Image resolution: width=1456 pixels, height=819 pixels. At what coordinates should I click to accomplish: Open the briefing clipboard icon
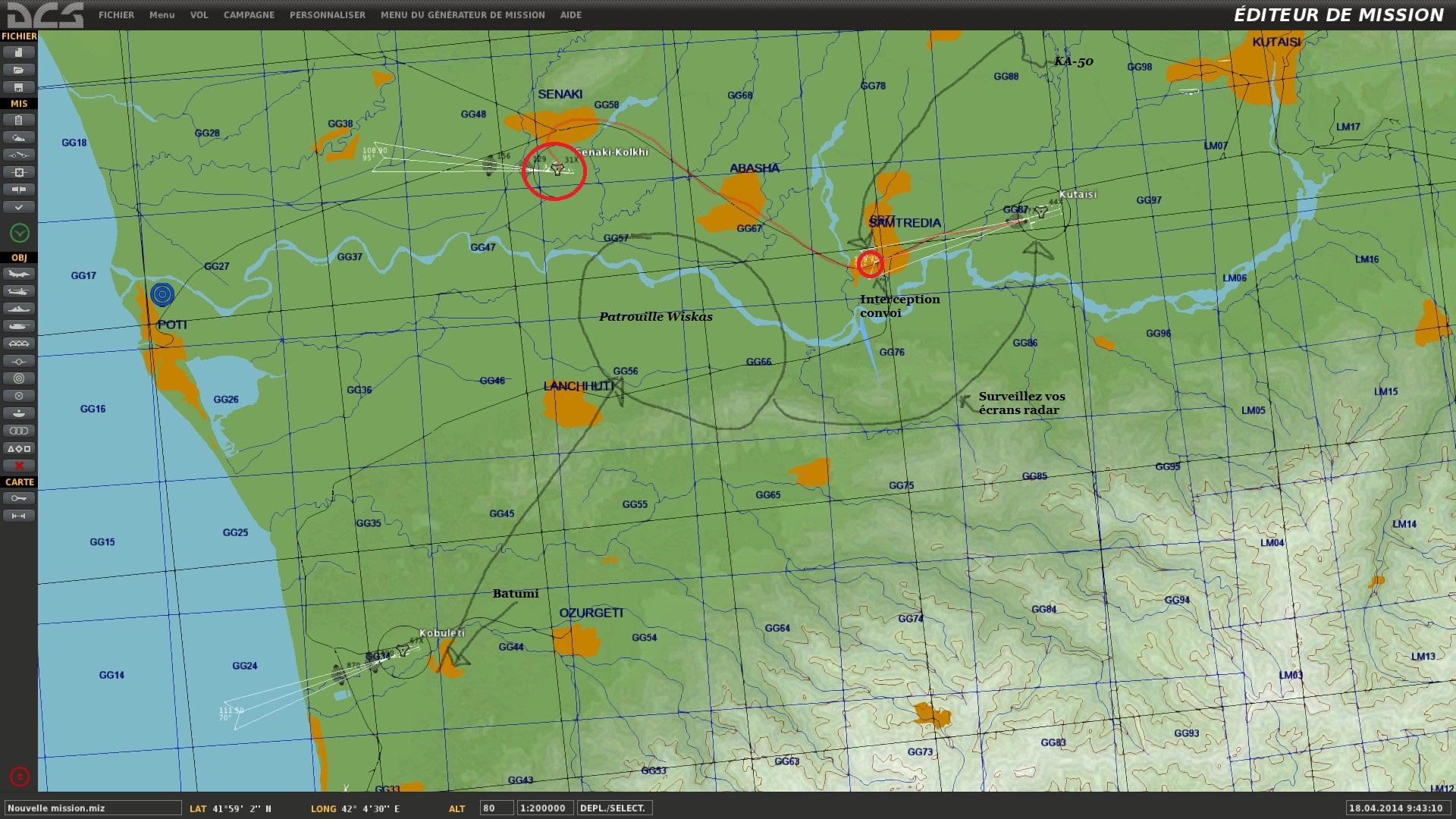pos(19,120)
